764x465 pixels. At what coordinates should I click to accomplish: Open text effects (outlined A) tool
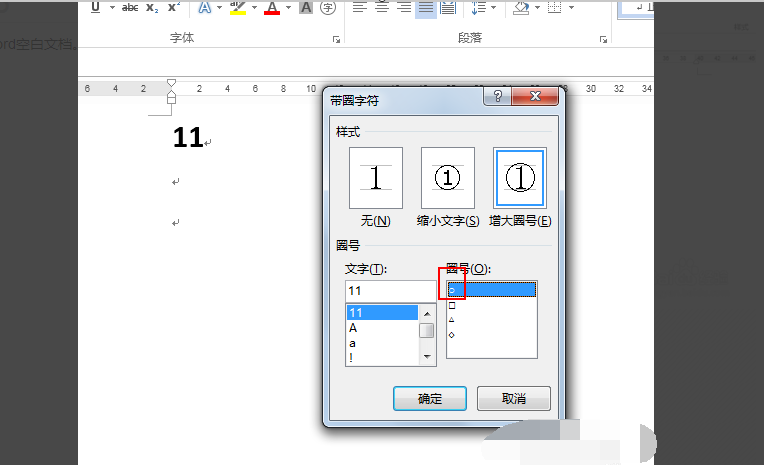point(205,7)
